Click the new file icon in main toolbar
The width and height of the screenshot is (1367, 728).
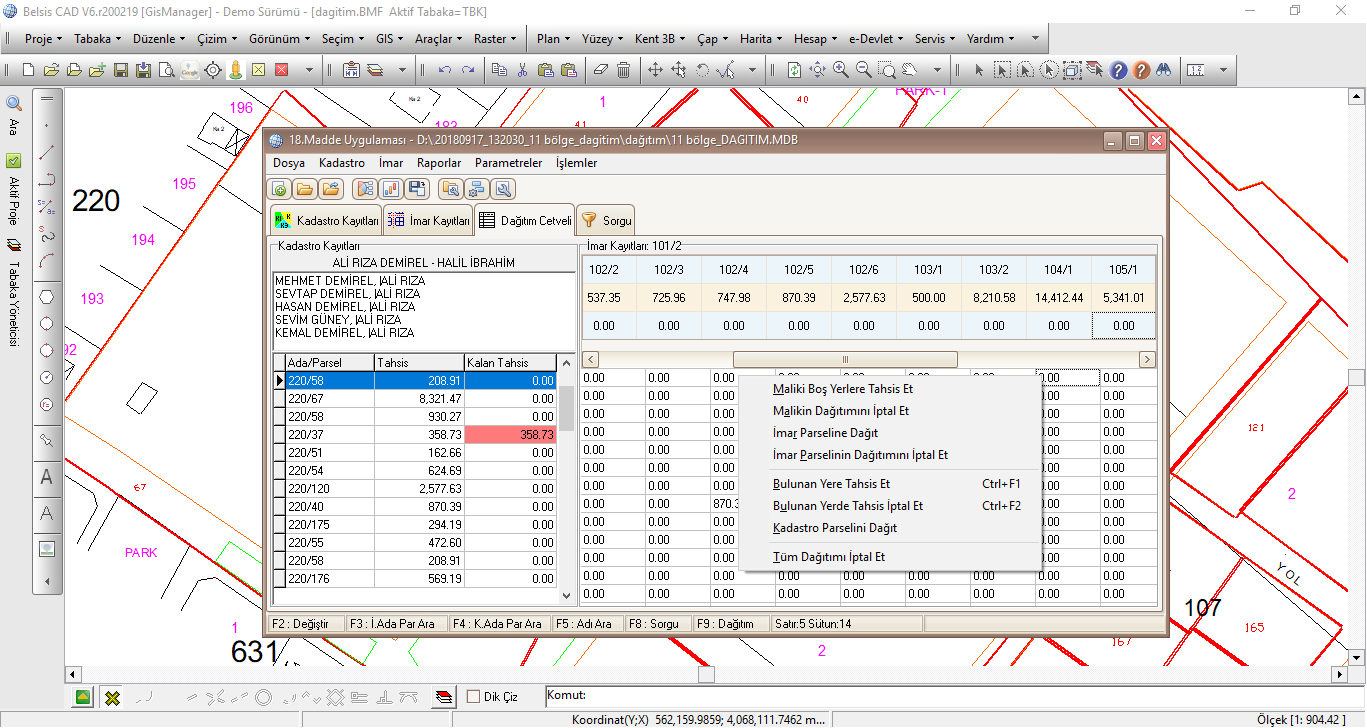click(x=28, y=70)
